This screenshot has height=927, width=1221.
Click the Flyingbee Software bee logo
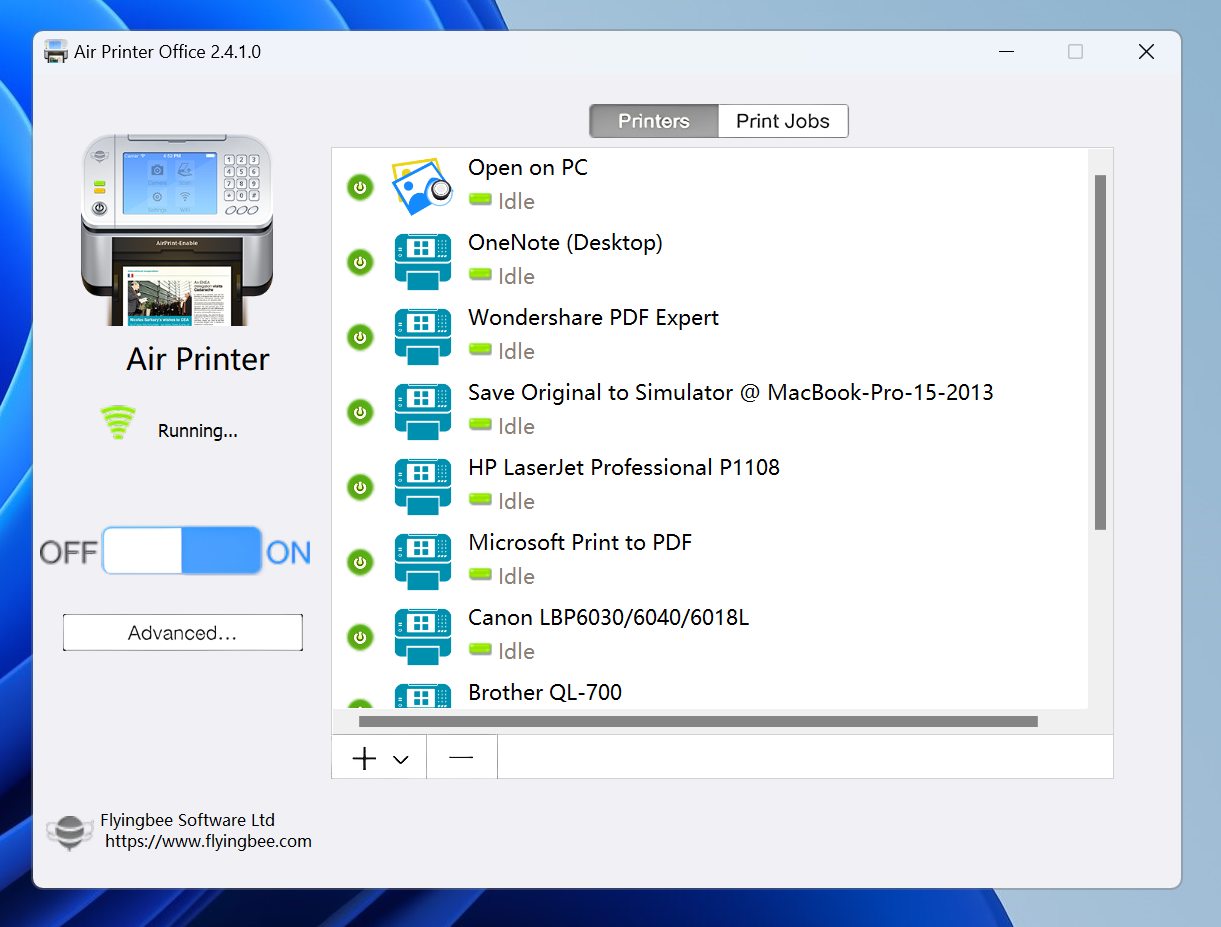click(69, 832)
